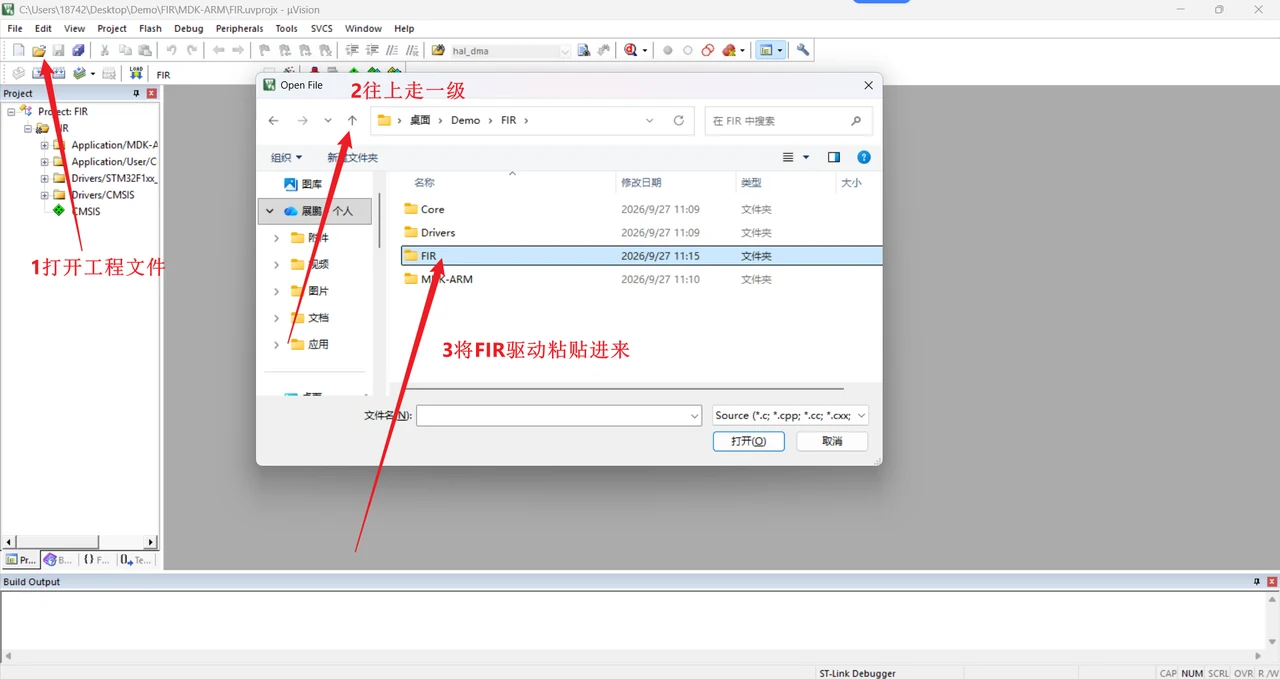Click the 新建文件夹 button

(352, 157)
